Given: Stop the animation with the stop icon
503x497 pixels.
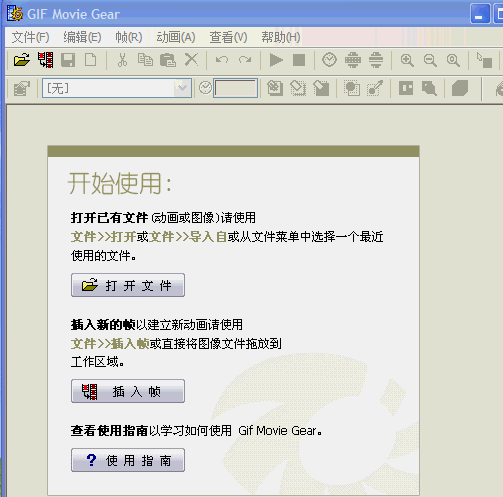Looking at the screenshot, I should (299, 60).
